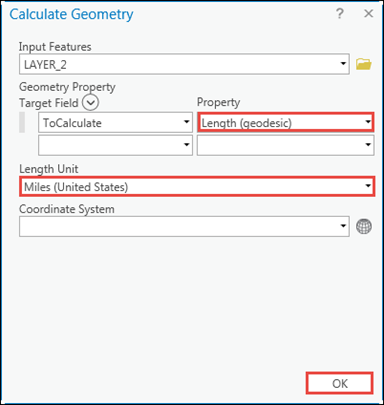384x405 pixels.
Task: Confirm with the OK button
Action: click(339, 383)
